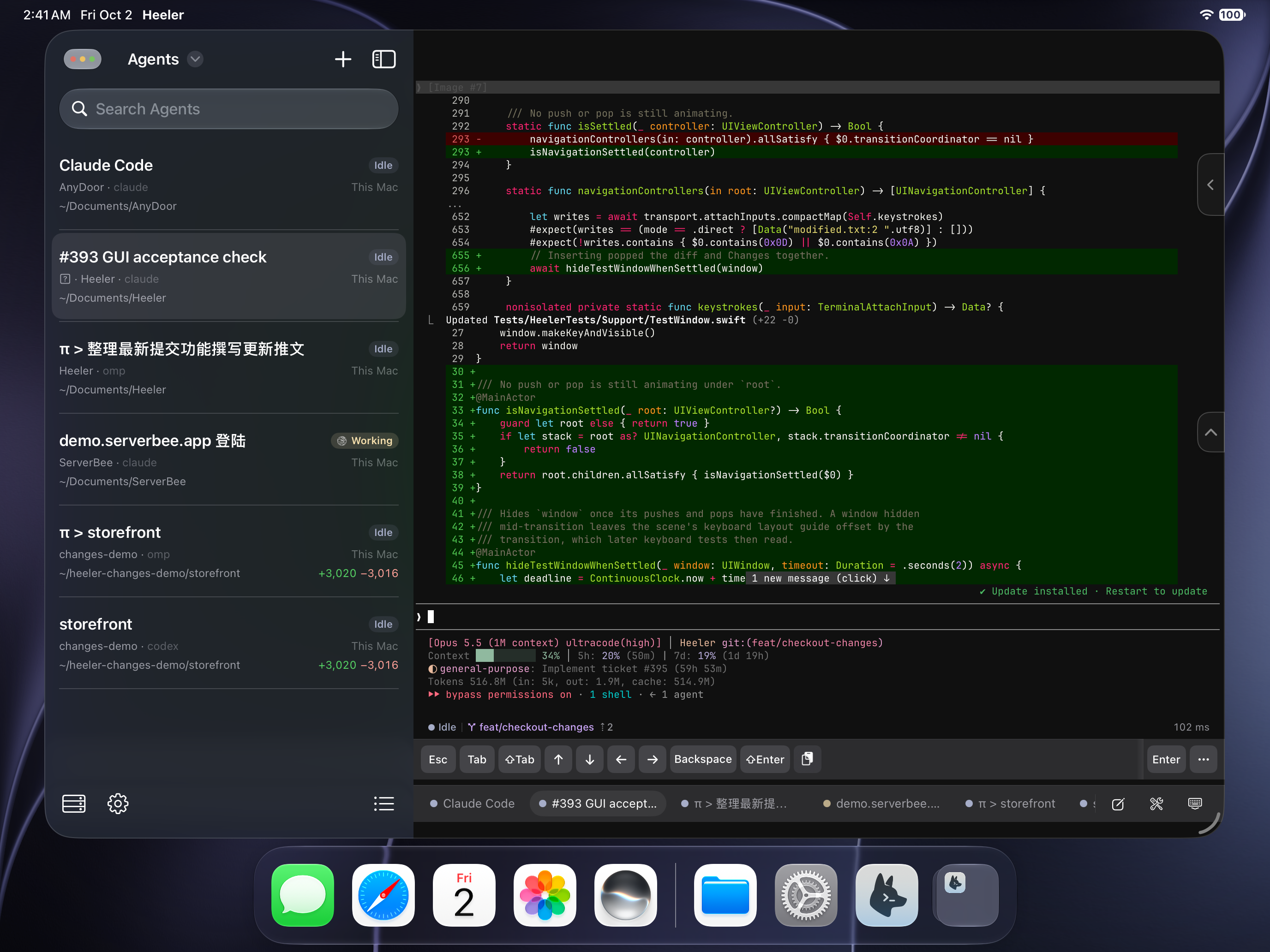This screenshot has height=952, width=1270.
Task: Expand the side panel left chevron handle
Action: point(1210,185)
